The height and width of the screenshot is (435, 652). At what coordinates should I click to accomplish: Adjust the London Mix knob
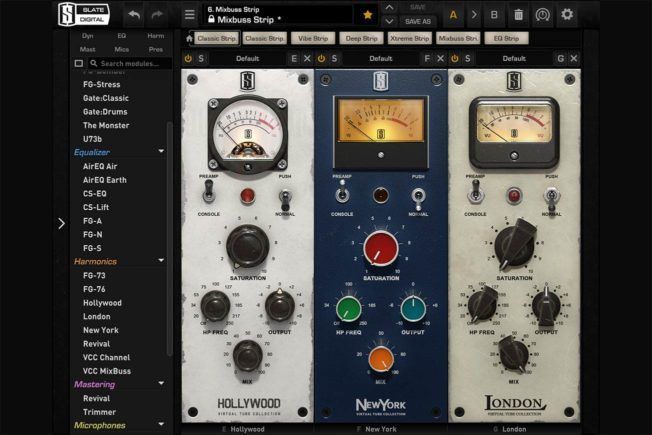click(x=514, y=355)
